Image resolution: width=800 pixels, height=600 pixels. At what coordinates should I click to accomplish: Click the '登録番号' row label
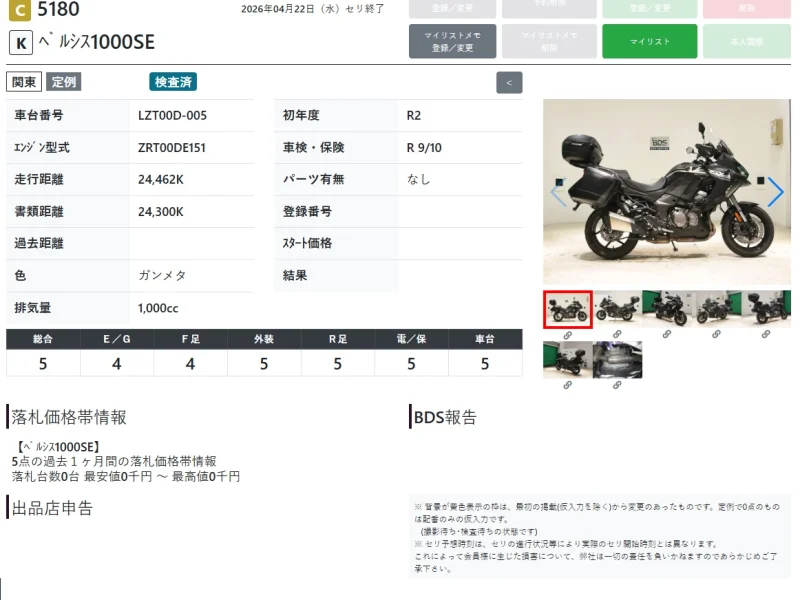coord(307,211)
